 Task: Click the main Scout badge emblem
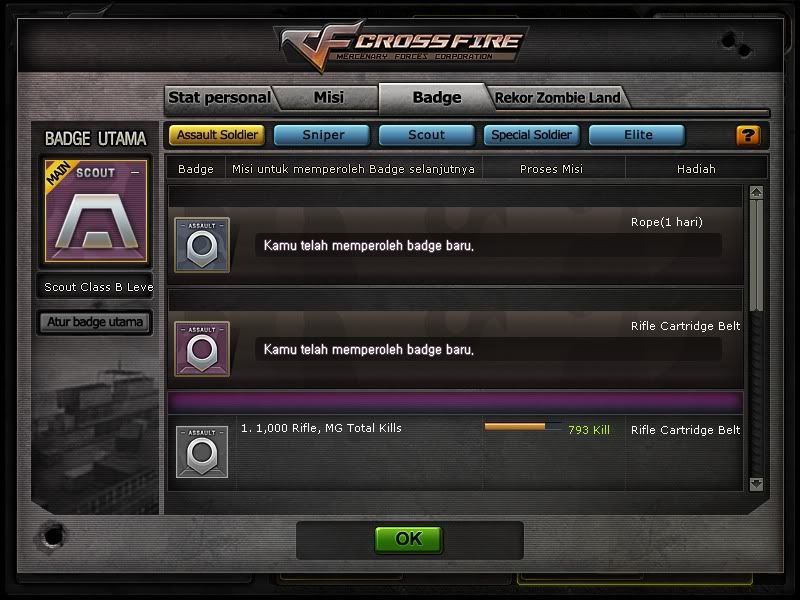96,211
